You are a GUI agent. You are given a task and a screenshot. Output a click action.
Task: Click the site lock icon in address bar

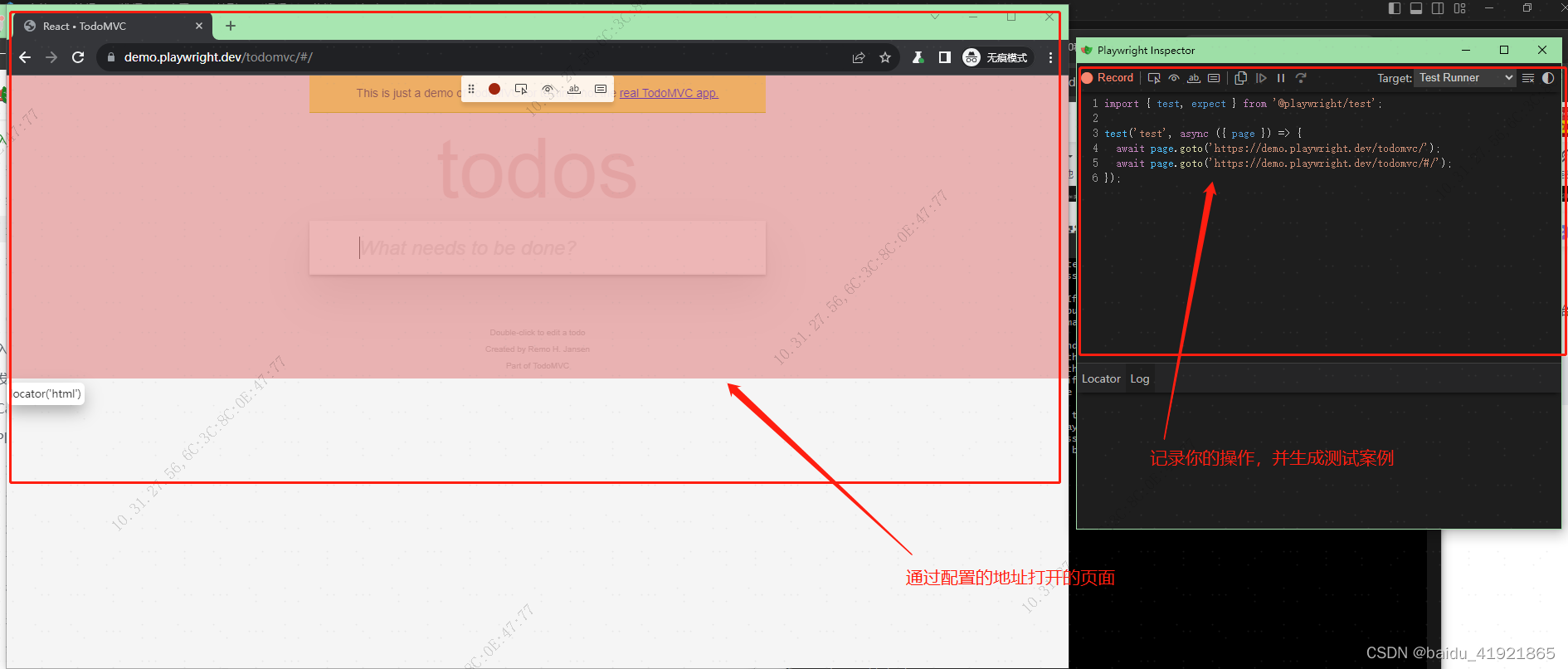[111, 57]
